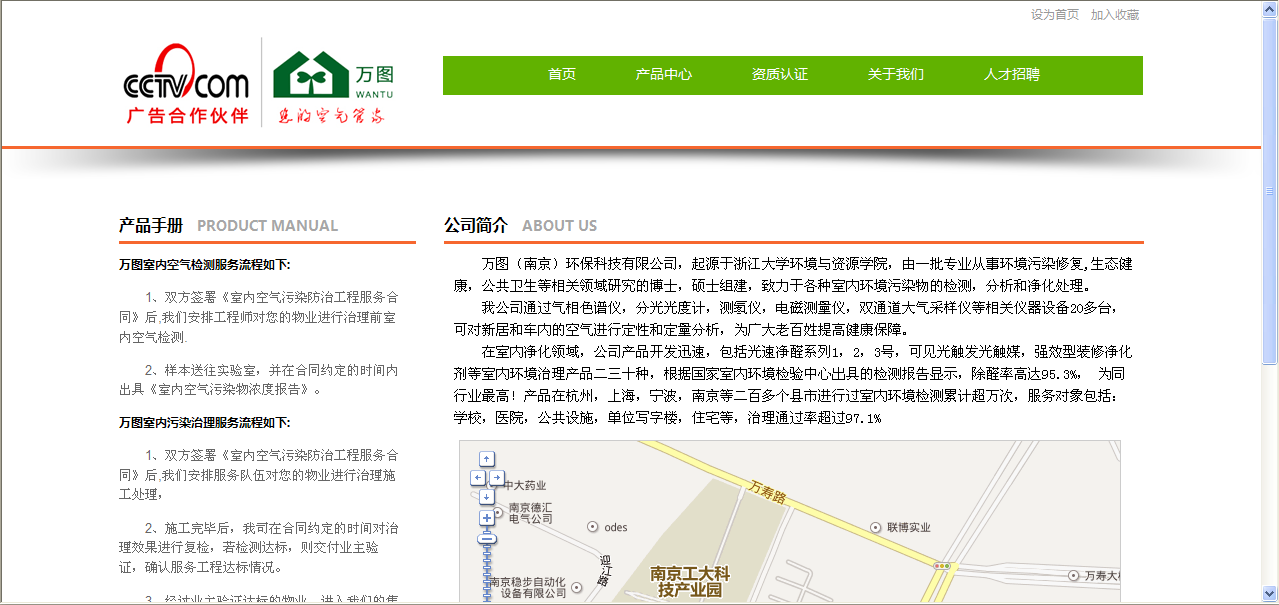Click the CCTV.com logo
The height and width of the screenshot is (605, 1279).
coord(187,84)
